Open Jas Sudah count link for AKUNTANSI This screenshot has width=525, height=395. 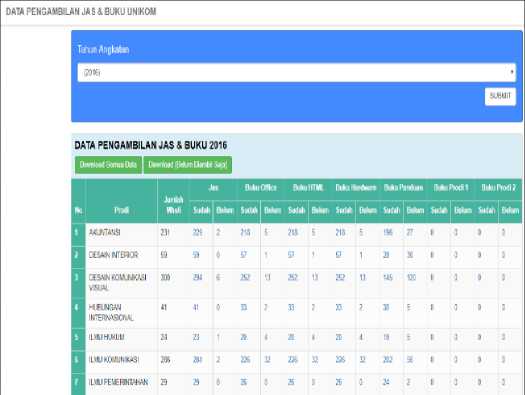point(198,232)
